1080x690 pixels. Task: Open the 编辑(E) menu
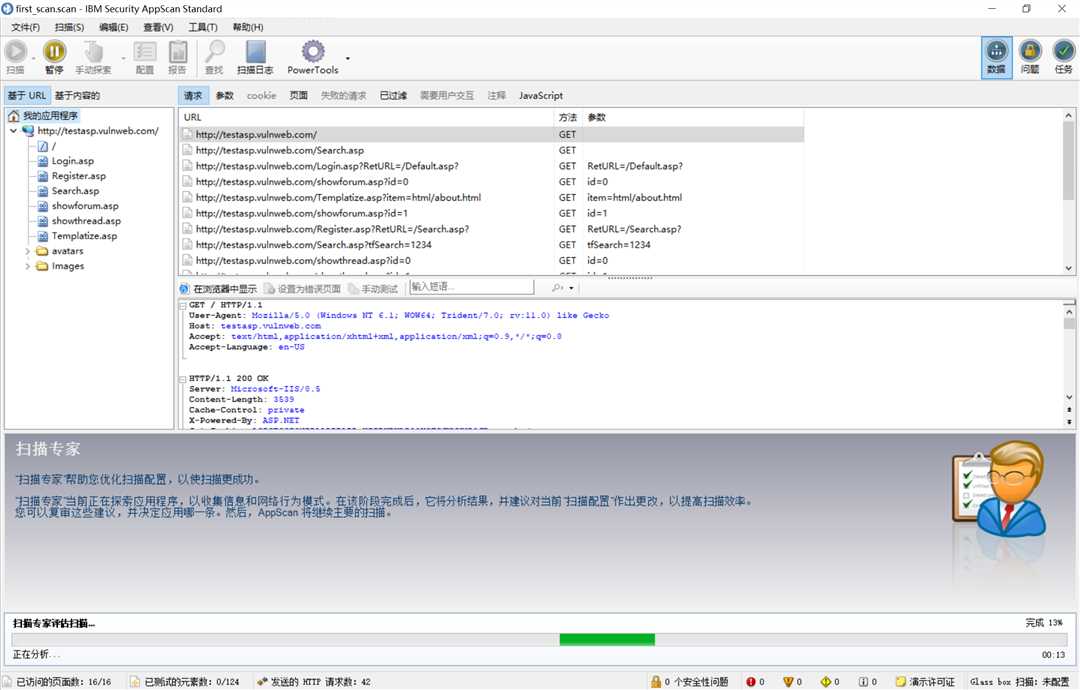tap(113, 27)
